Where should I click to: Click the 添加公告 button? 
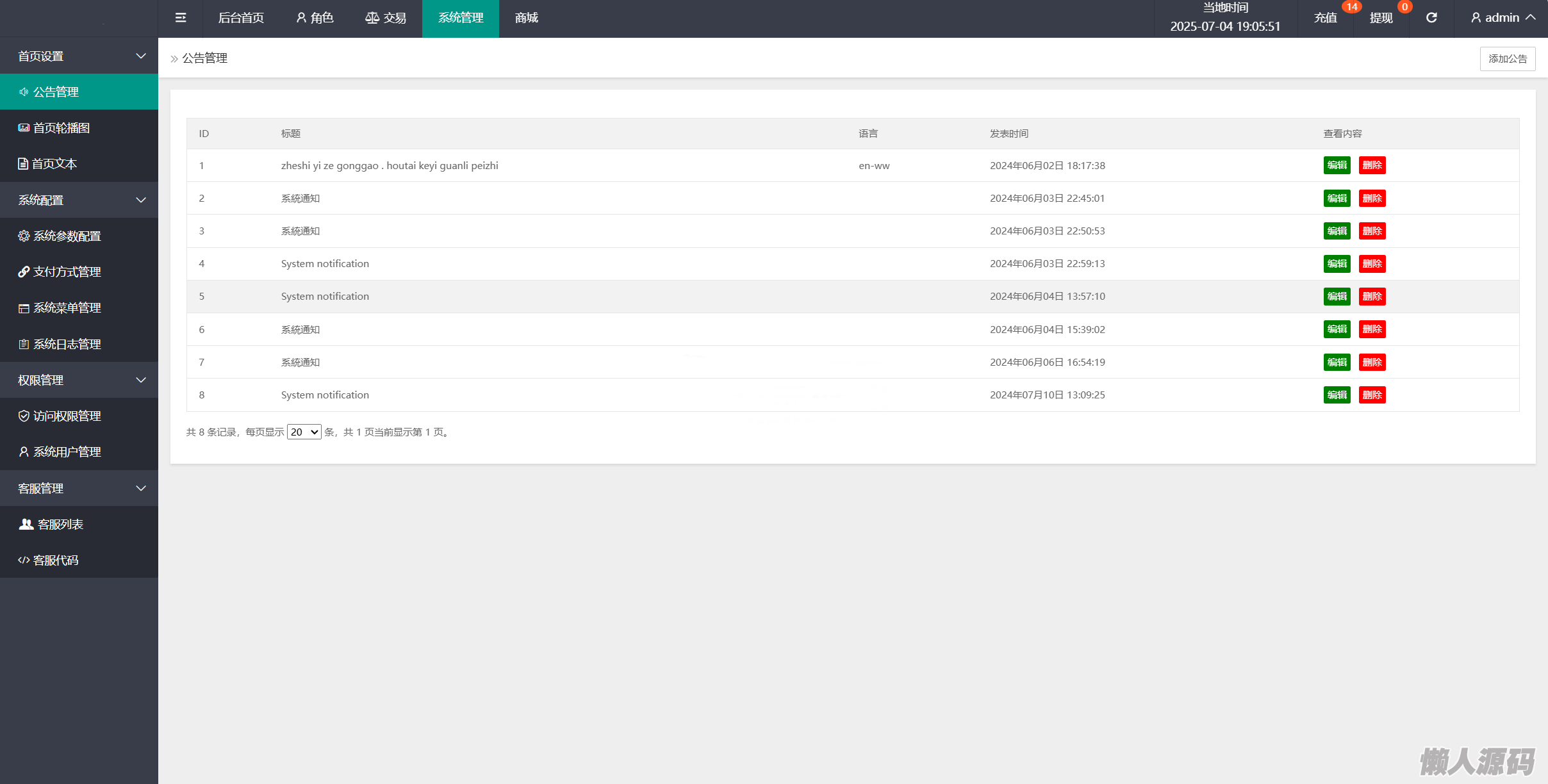tap(1507, 59)
